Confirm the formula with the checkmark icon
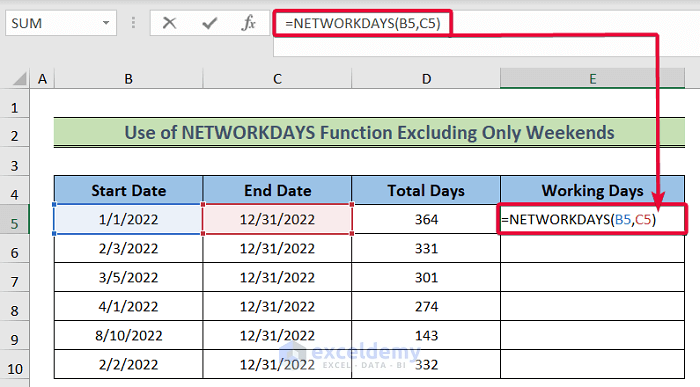700x387 pixels. point(209,23)
